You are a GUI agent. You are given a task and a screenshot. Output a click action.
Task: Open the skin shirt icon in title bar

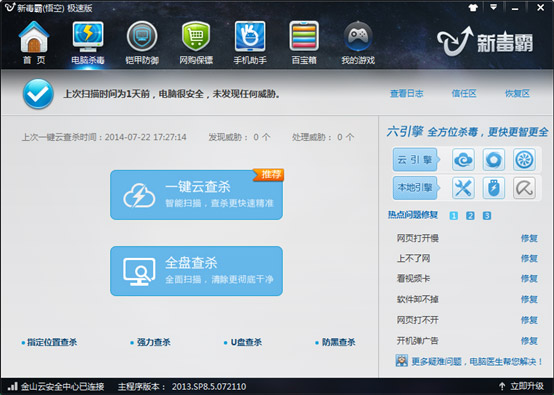coord(473,8)
